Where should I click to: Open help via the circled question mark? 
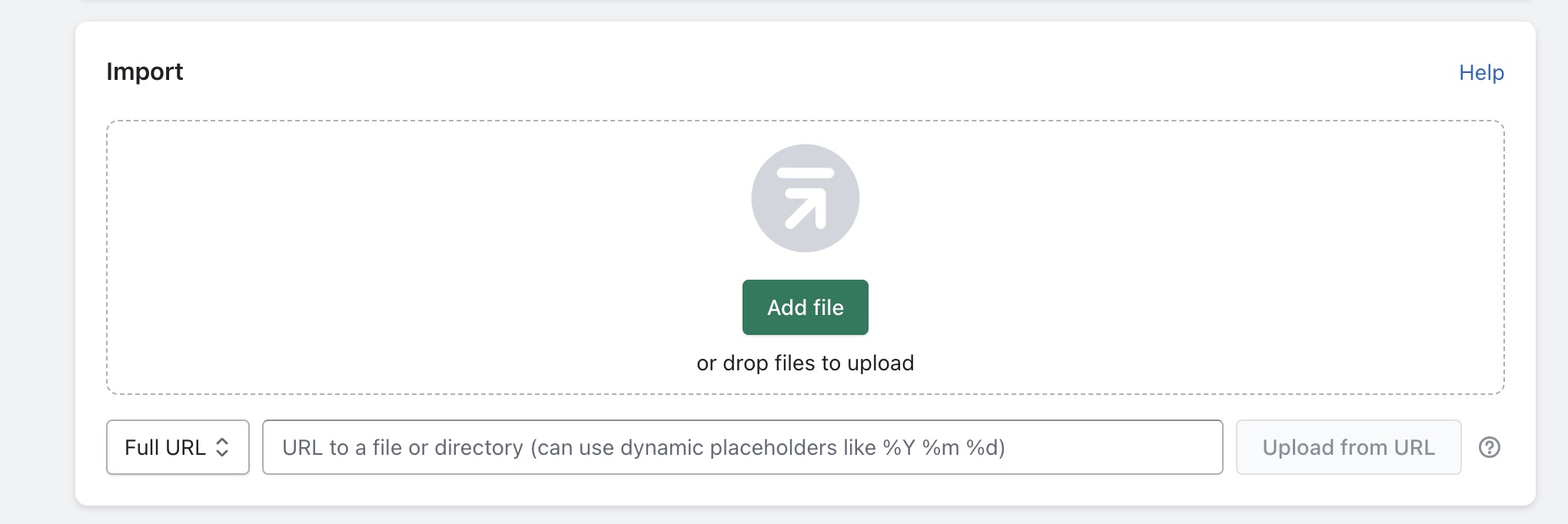[x=1488, y=447]
